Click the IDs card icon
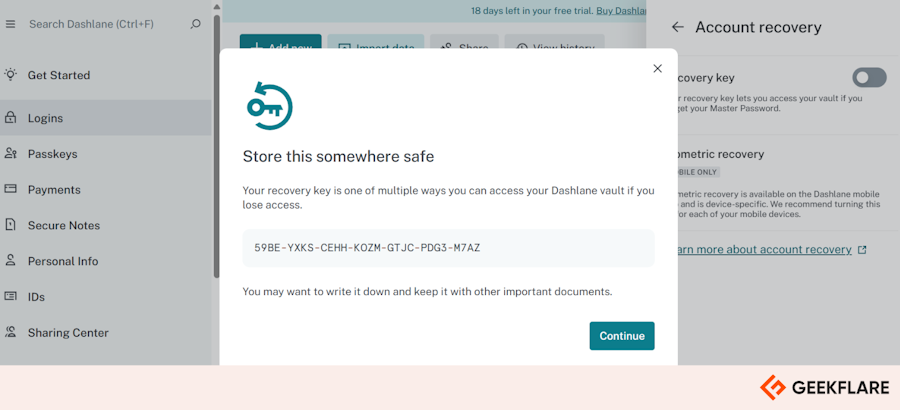Viewport: 900px width, 410px height. (x=10, y=296)
